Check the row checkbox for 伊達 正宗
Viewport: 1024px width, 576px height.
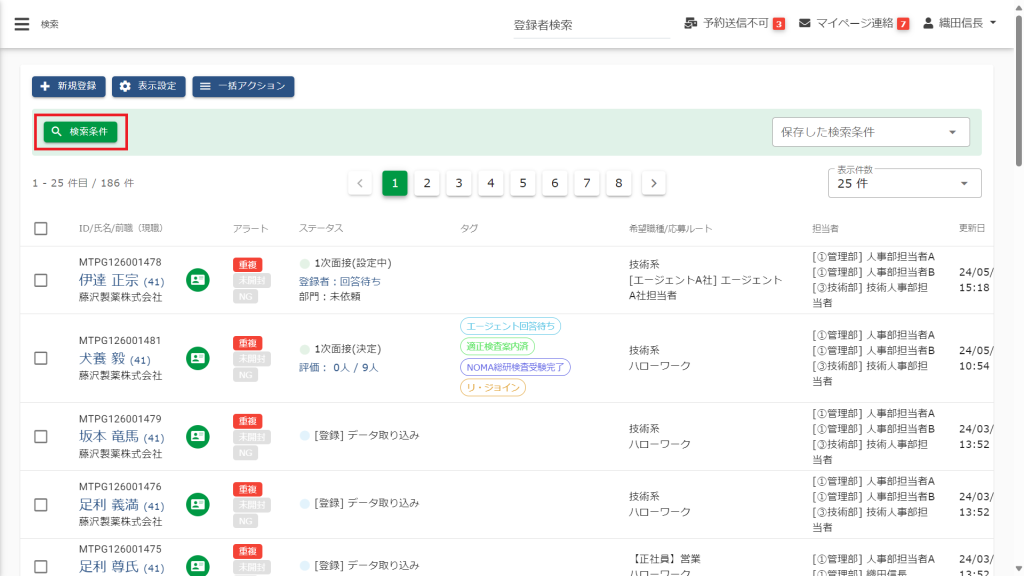(x=41, y=280)
